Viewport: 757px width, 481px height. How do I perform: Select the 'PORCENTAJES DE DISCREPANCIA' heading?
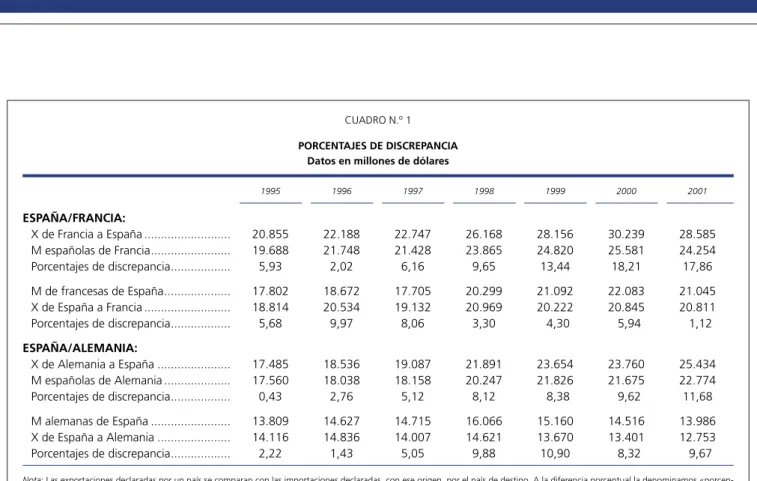coord(378,146)
